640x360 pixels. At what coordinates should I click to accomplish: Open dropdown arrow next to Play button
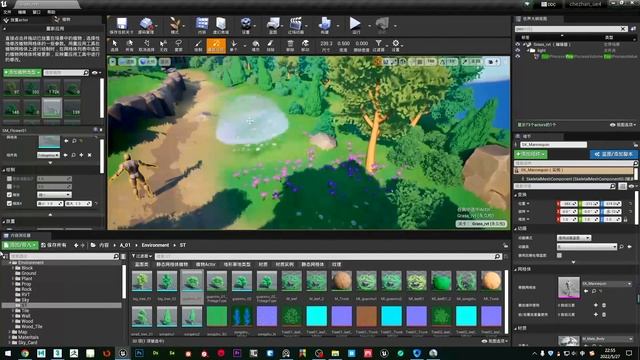(x=369, y=26)
